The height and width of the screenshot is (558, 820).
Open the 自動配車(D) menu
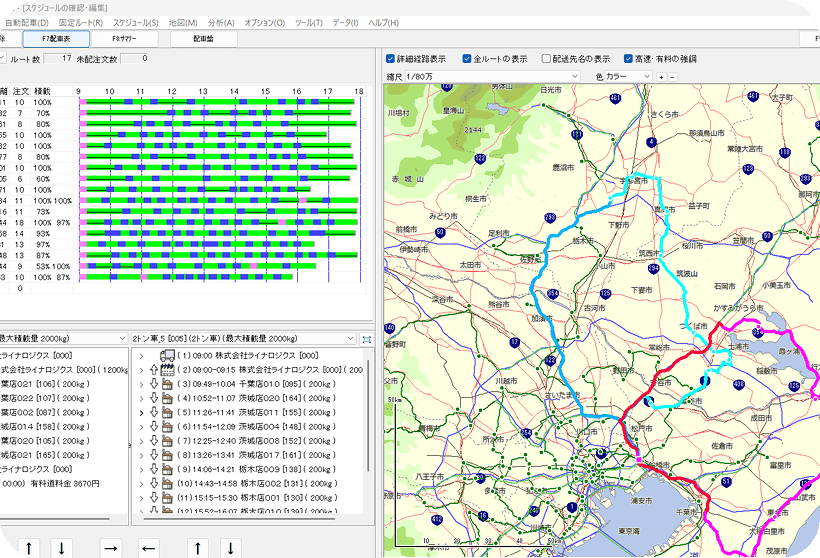(27, 22)
